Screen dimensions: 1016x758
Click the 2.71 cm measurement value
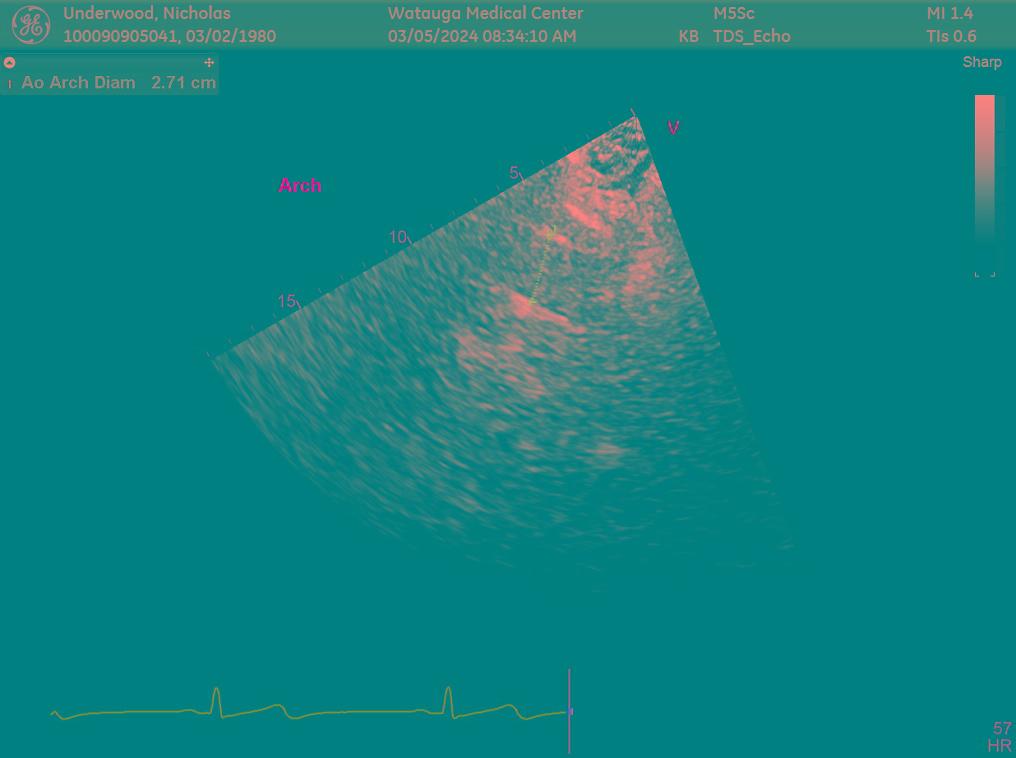pos(183,83)
